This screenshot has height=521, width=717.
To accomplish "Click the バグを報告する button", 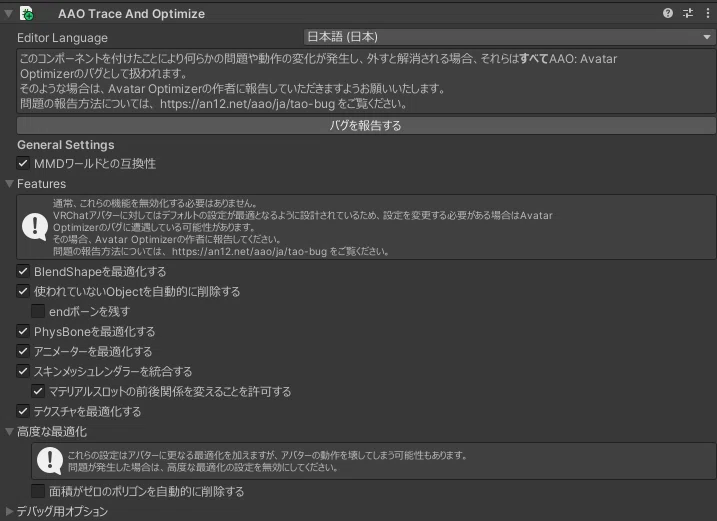I will (366, 125).
